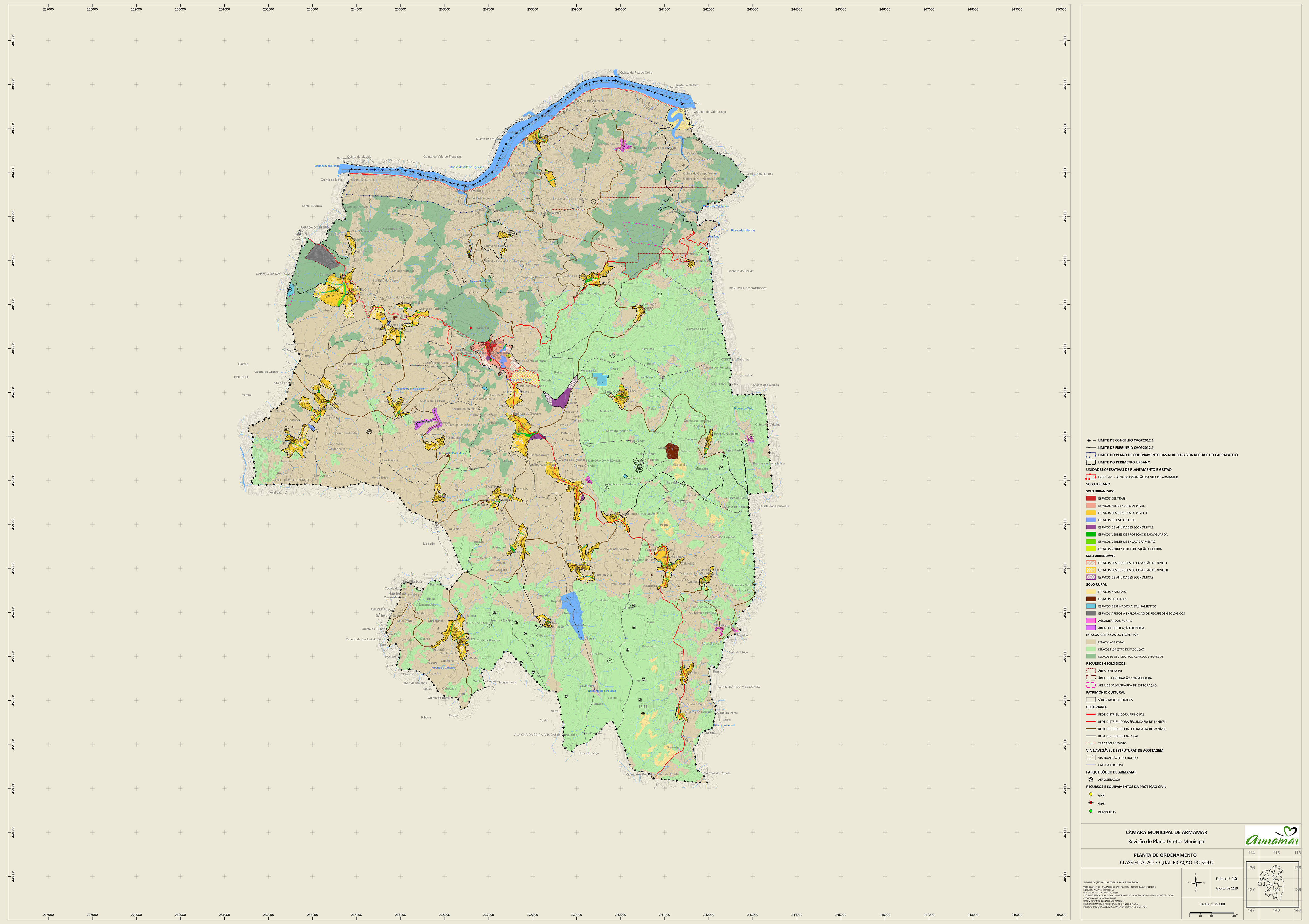
Task: Click the green Bombeiros marker icon
Action: click(x=1091, y=811)
